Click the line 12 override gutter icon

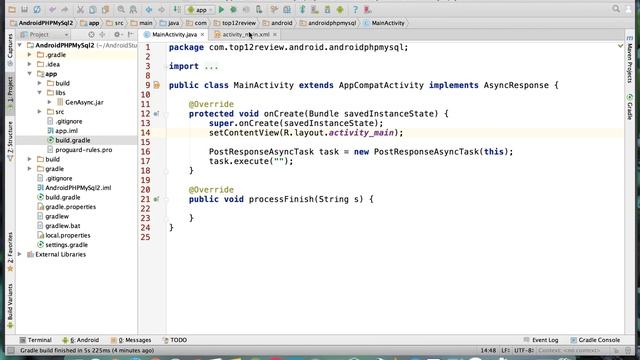click(x=156, y=114)
